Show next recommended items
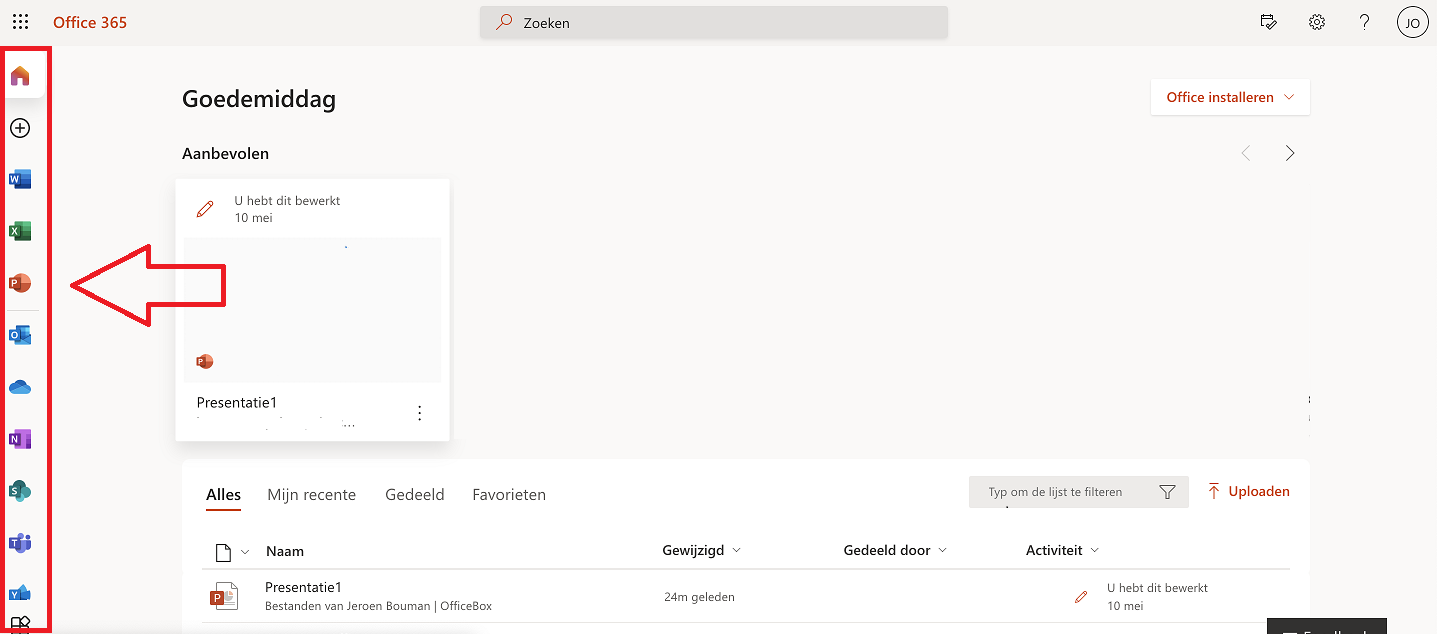1440x634 pixels. pos(1290,153)
